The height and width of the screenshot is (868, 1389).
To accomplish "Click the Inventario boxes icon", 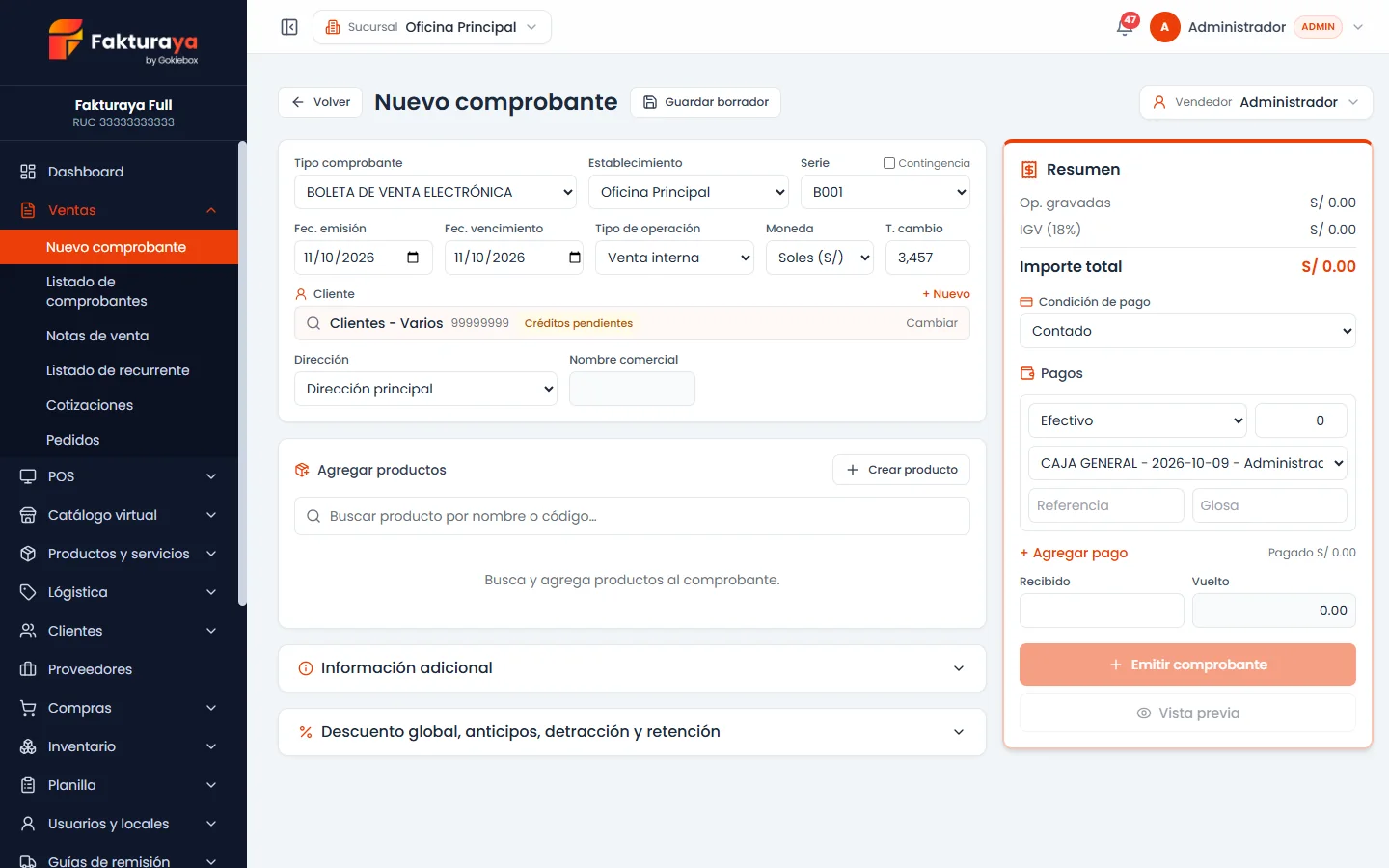I will pyautogui.click(x=28, y=746).
